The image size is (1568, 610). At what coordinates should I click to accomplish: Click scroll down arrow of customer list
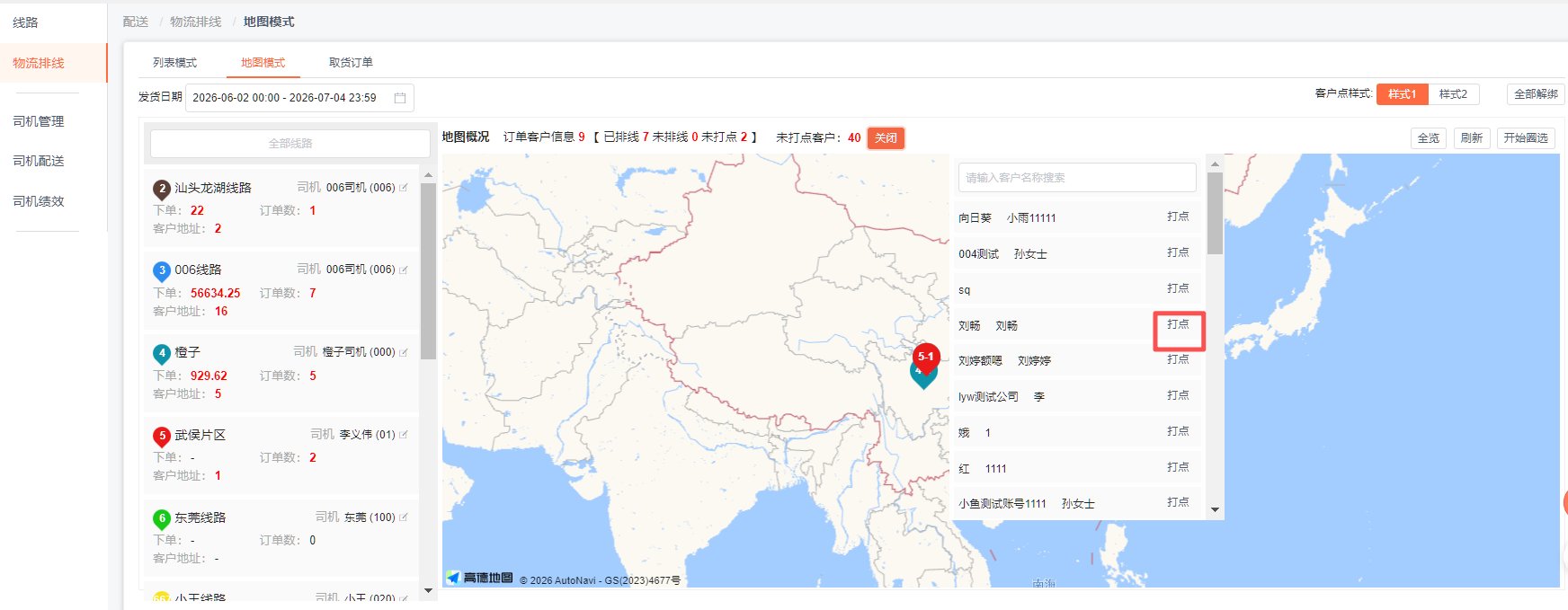(x=1215, y=509)
